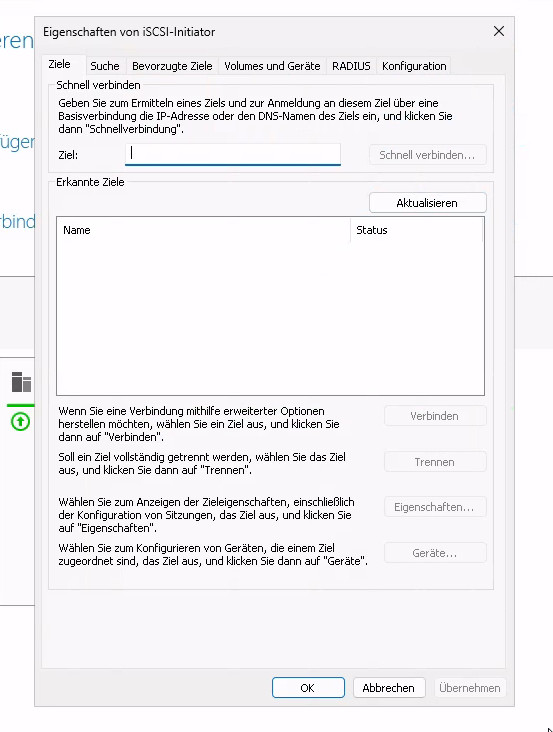553x732 pixels.
Task: Confirm the dialog with OK
Action: click(308, 688)
